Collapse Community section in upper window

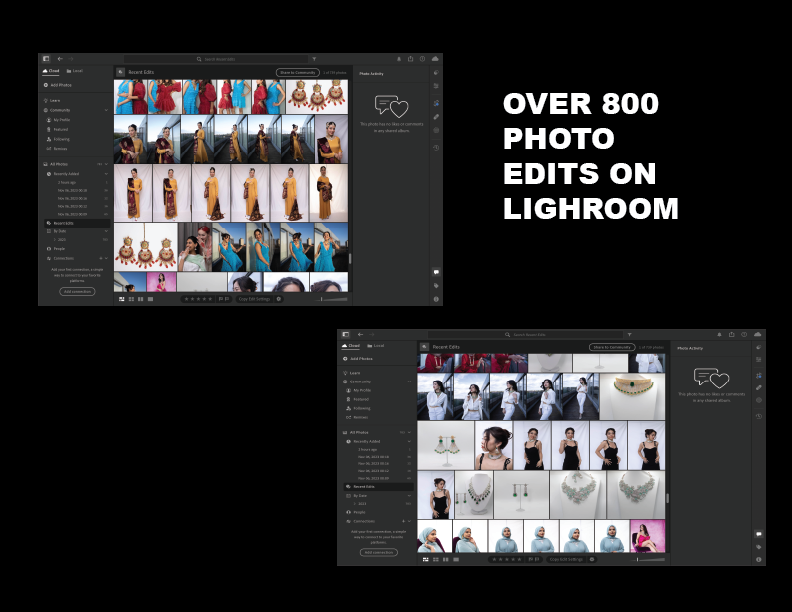[x=106, y=110]
